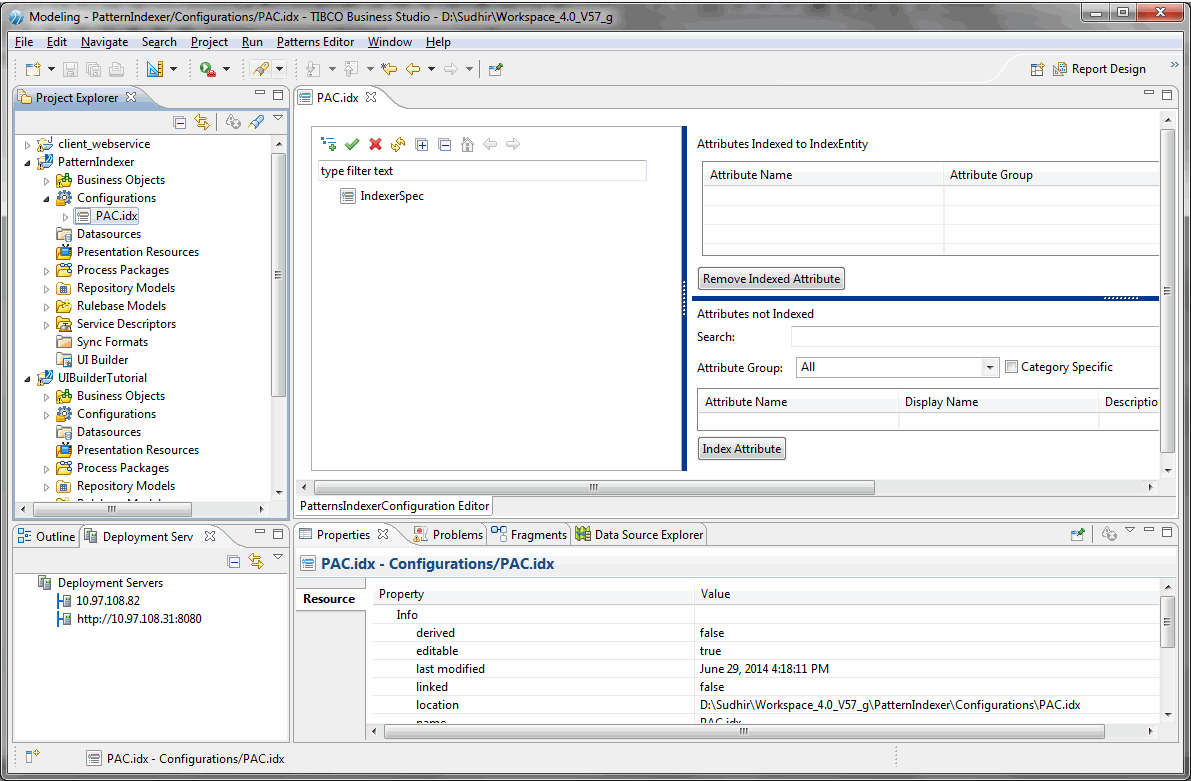Switch to the Outline tab
This screenshot has width=1191, height=781.
click(46, 536)
